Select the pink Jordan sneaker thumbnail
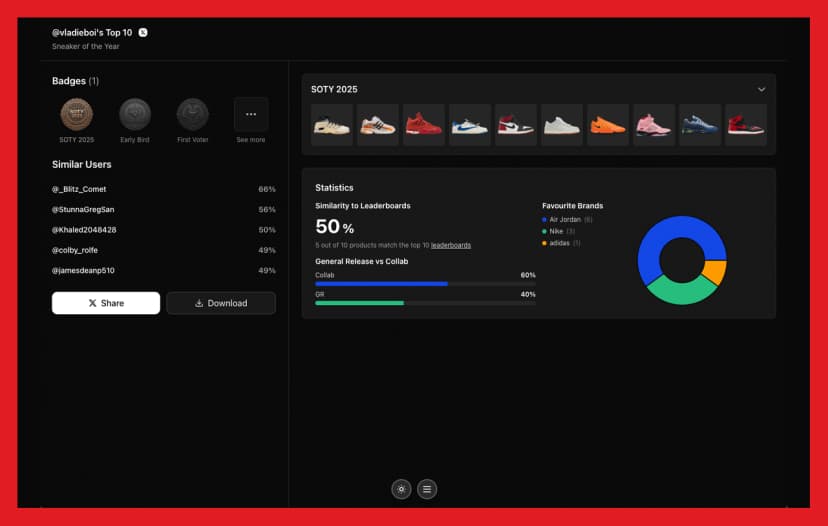 point(654,125)
